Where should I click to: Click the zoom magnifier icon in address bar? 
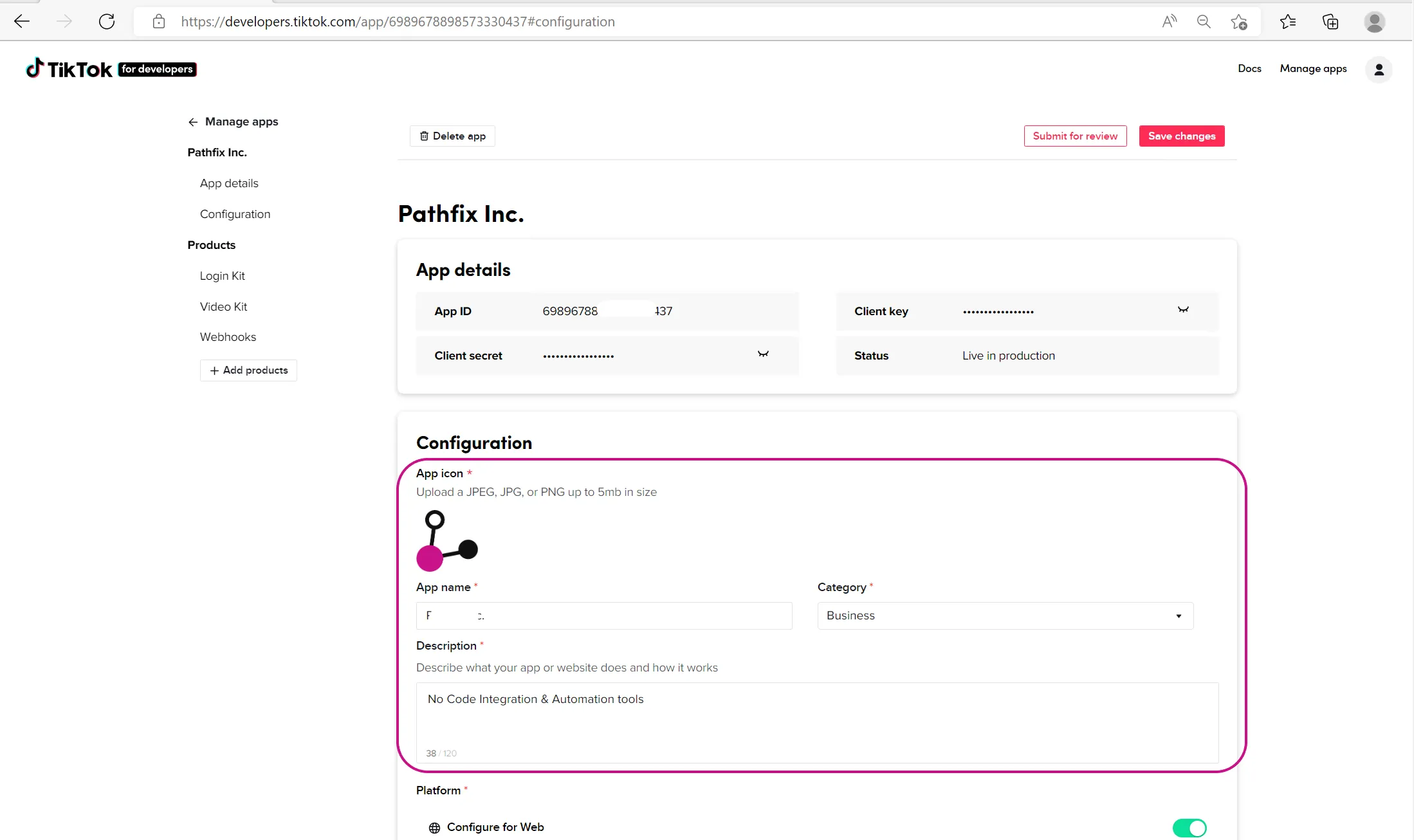click(1204, 22)
